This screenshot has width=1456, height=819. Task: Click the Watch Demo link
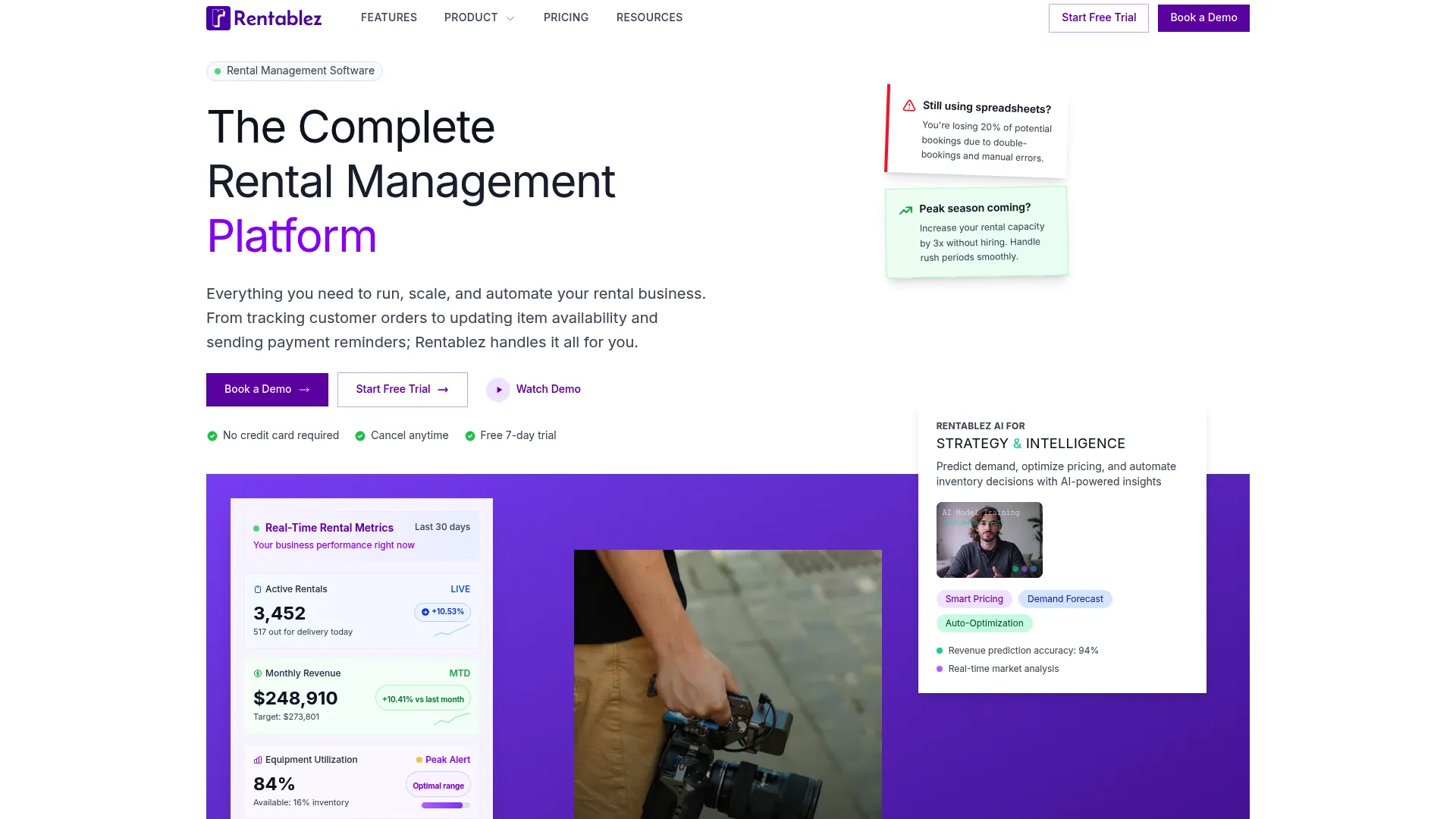548,389
